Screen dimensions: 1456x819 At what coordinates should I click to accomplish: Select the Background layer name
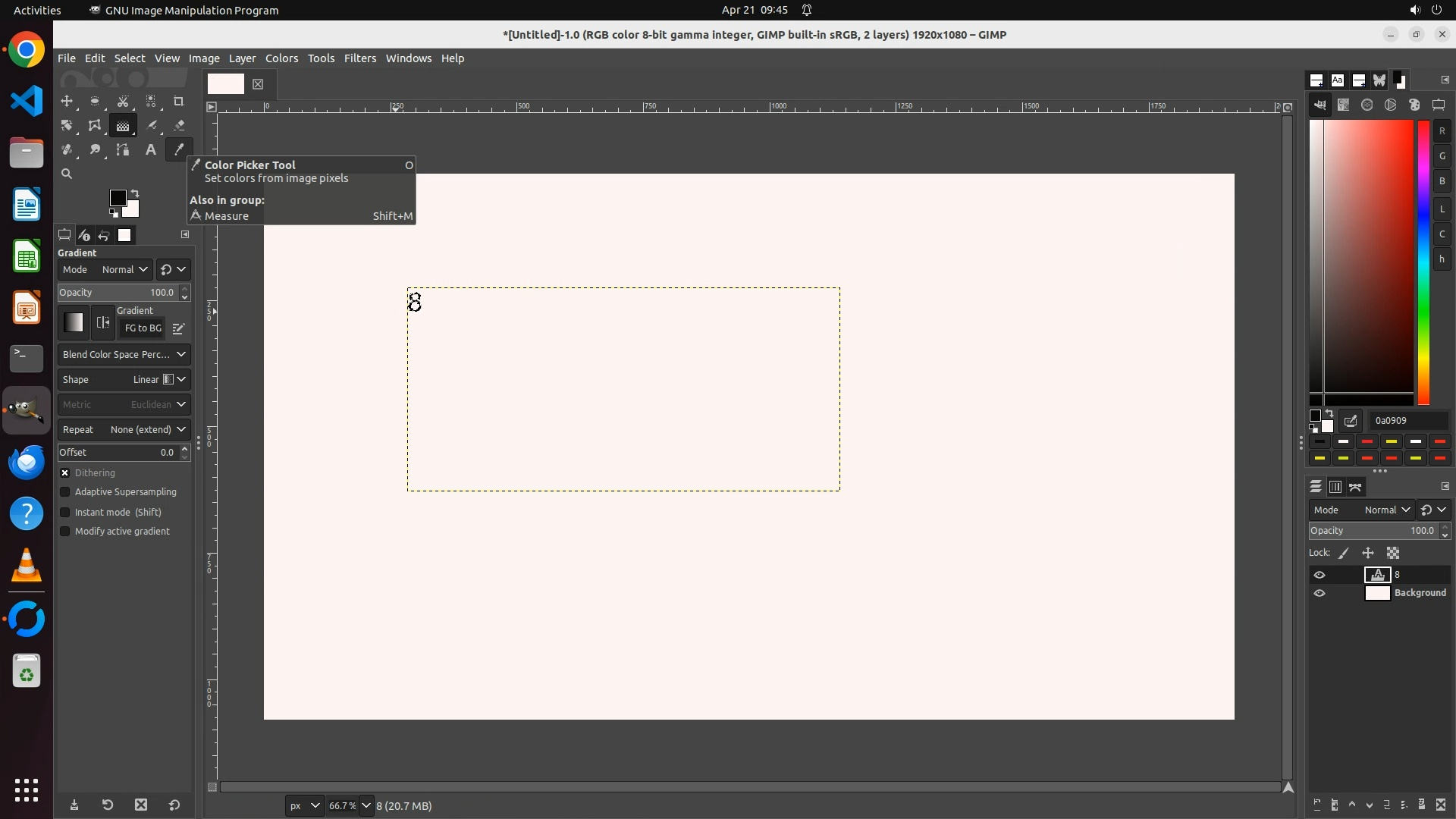pos(1420,593)
